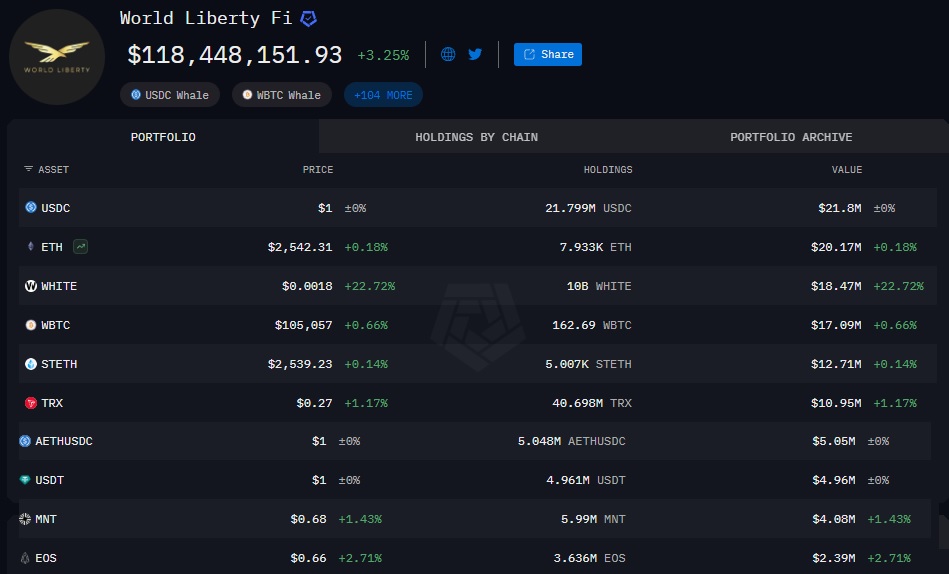Click the EOS token icon

coord(25,558)
